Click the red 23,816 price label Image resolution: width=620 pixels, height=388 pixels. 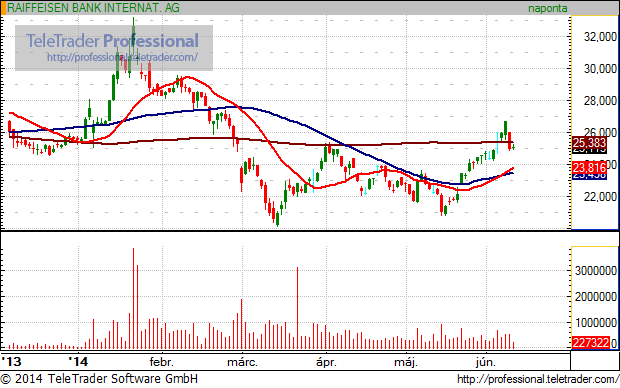point(589,168)
